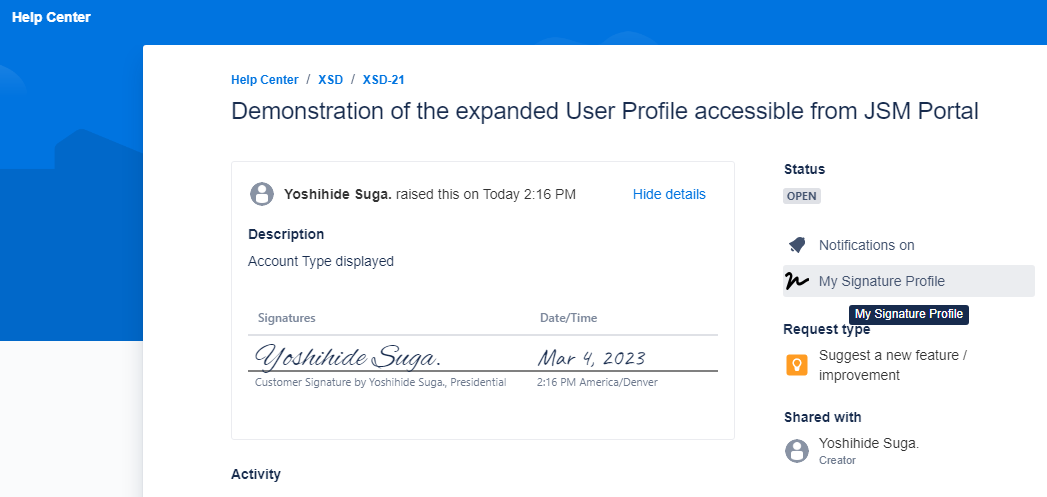Viewport: 1047px width, 497px height.
Task: Click the handwritten Yoshihide Suga signature
Action: (348, 357)
